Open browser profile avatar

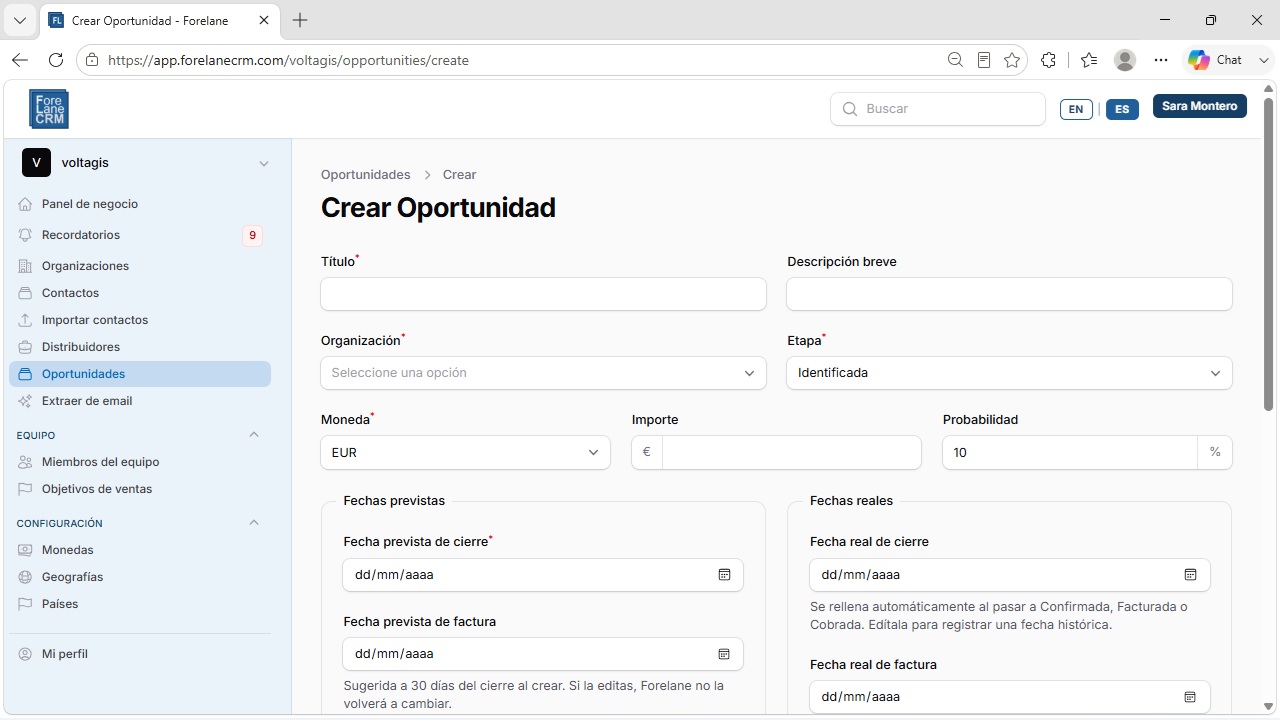click(x=1125, y=60)
